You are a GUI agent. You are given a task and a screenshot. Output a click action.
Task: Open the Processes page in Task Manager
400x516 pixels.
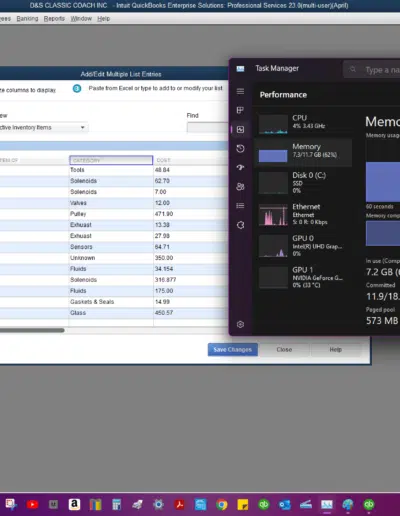(240, 110)
